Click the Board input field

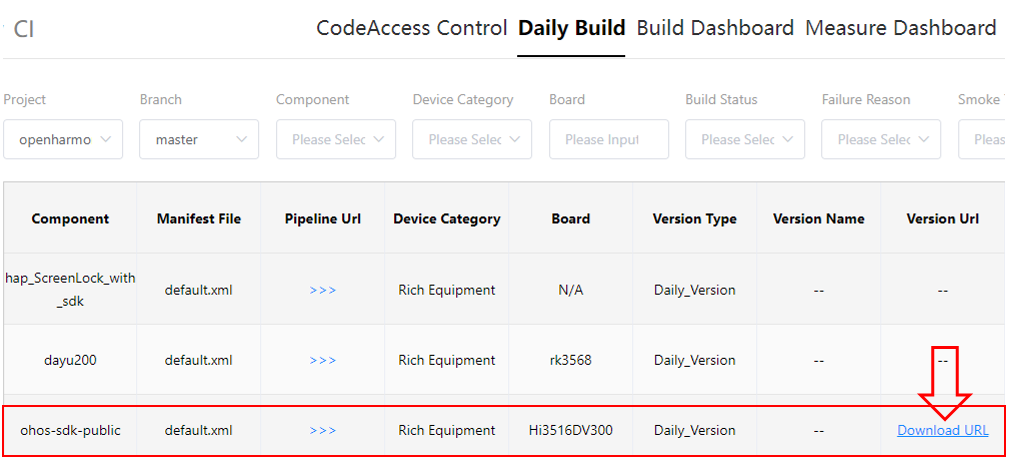[608, 140]
